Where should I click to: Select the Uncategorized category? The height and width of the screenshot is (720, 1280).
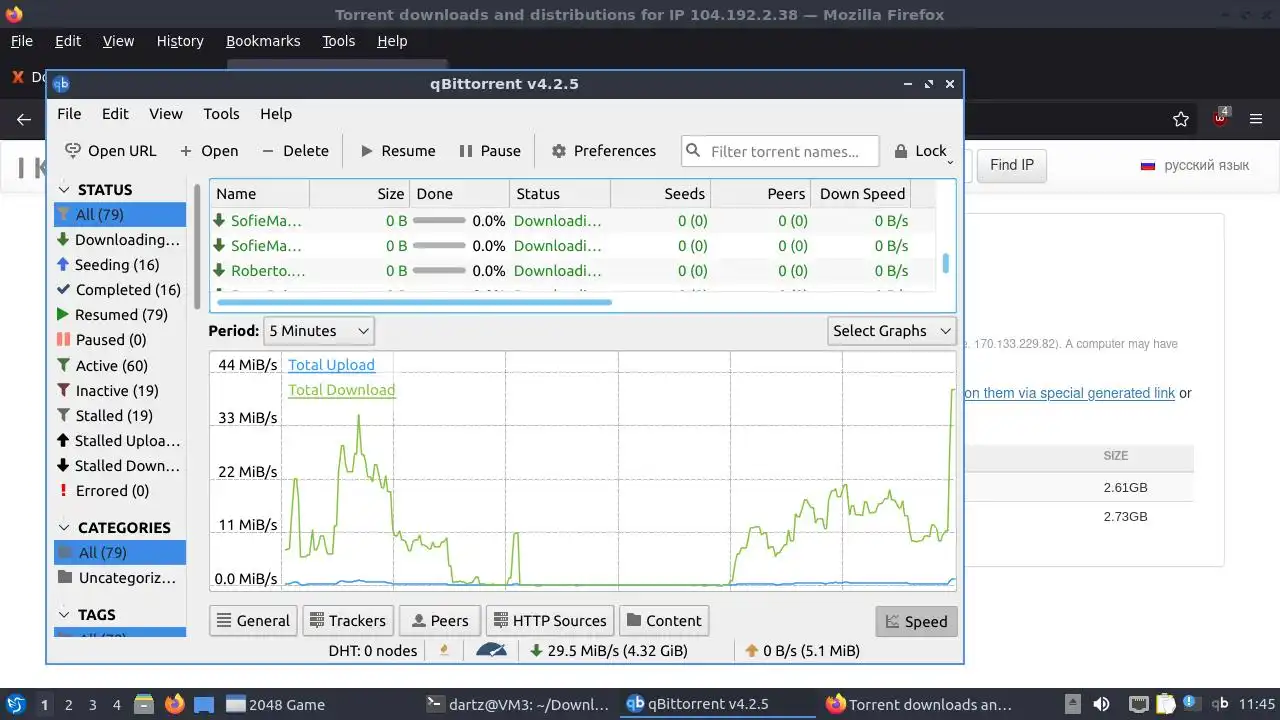click(x=120, y=578)
